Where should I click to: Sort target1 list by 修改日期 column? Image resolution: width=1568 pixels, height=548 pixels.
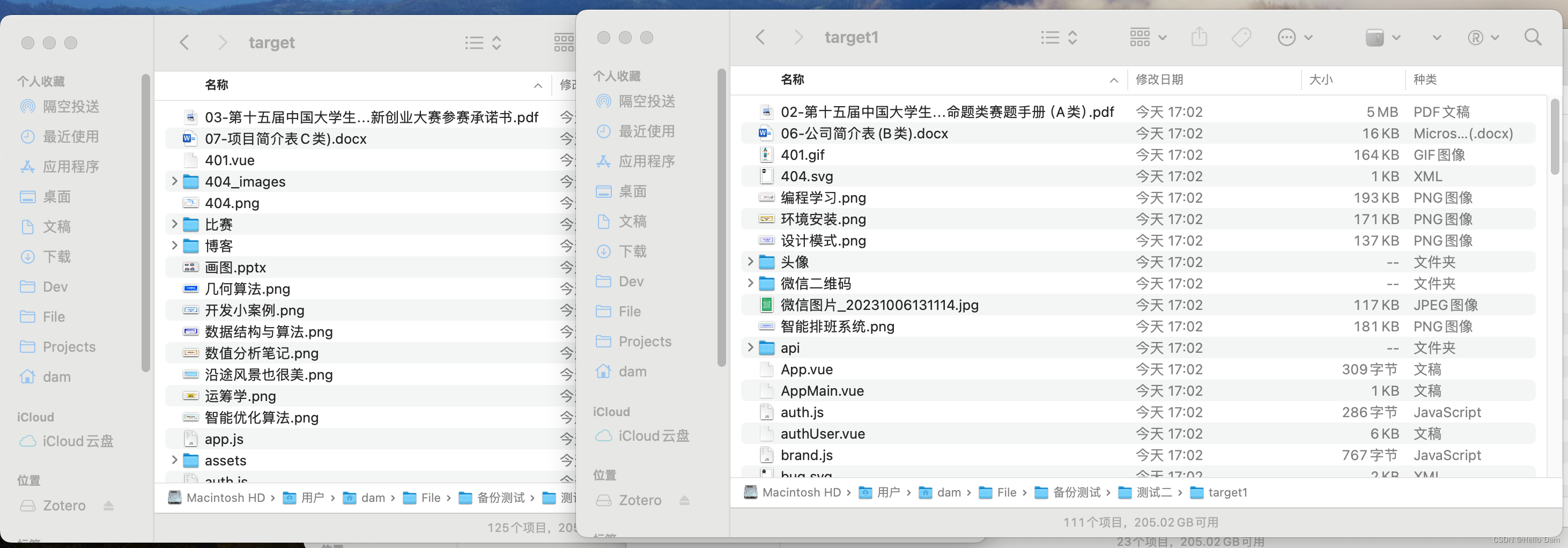click(x=1215, y=80)
